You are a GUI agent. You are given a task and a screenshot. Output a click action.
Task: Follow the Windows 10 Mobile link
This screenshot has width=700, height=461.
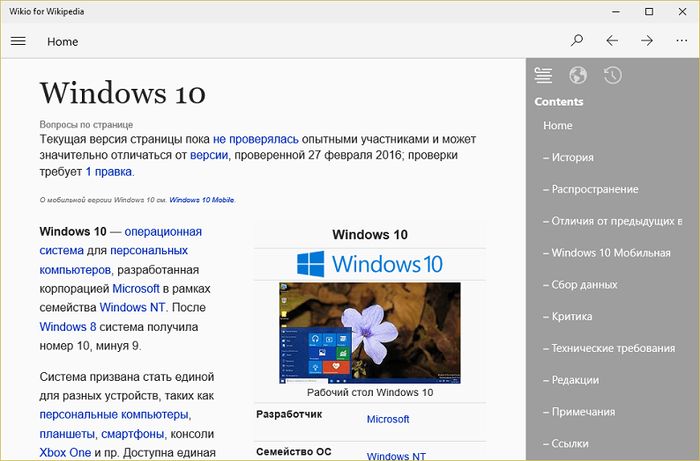(202, 200)
